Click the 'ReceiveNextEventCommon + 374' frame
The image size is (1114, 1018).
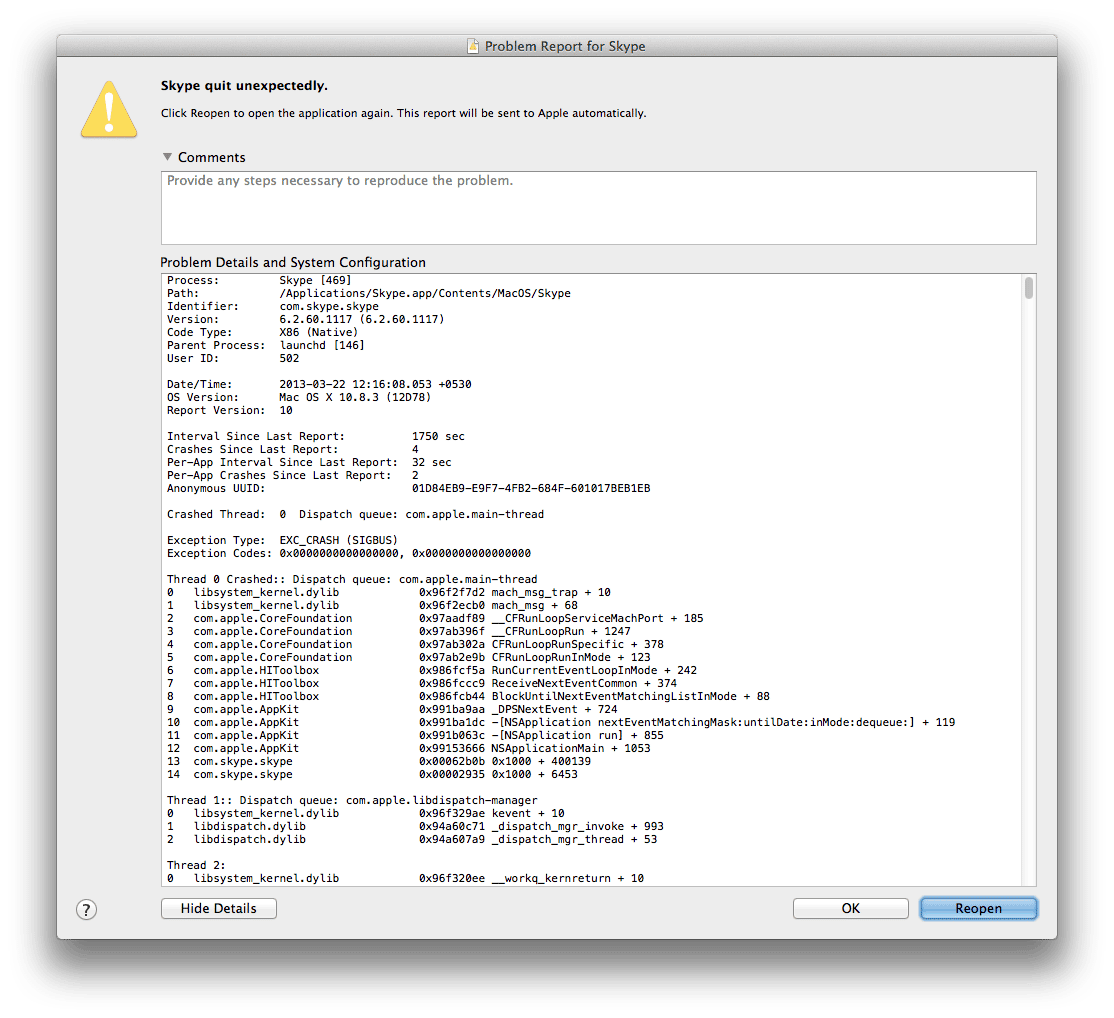pyautogui.click(x=422, y=683)
